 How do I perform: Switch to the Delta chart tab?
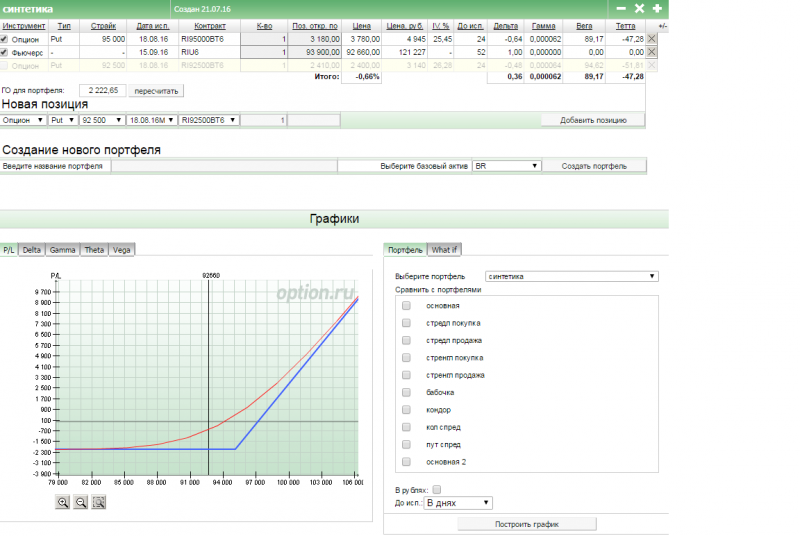click(32, 249)
